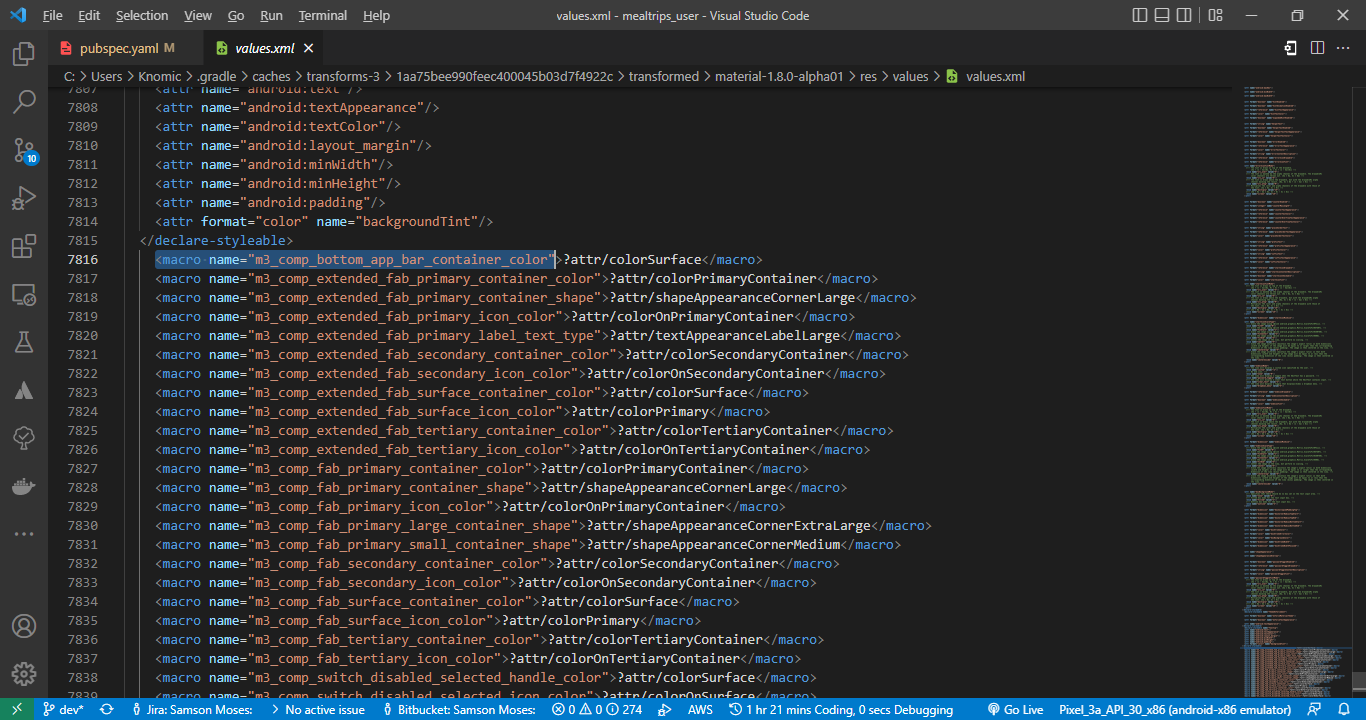This screenshot has width=1366, height=720.
Task: Open the Docker whale icon view
Action: (x=24, y=486)
